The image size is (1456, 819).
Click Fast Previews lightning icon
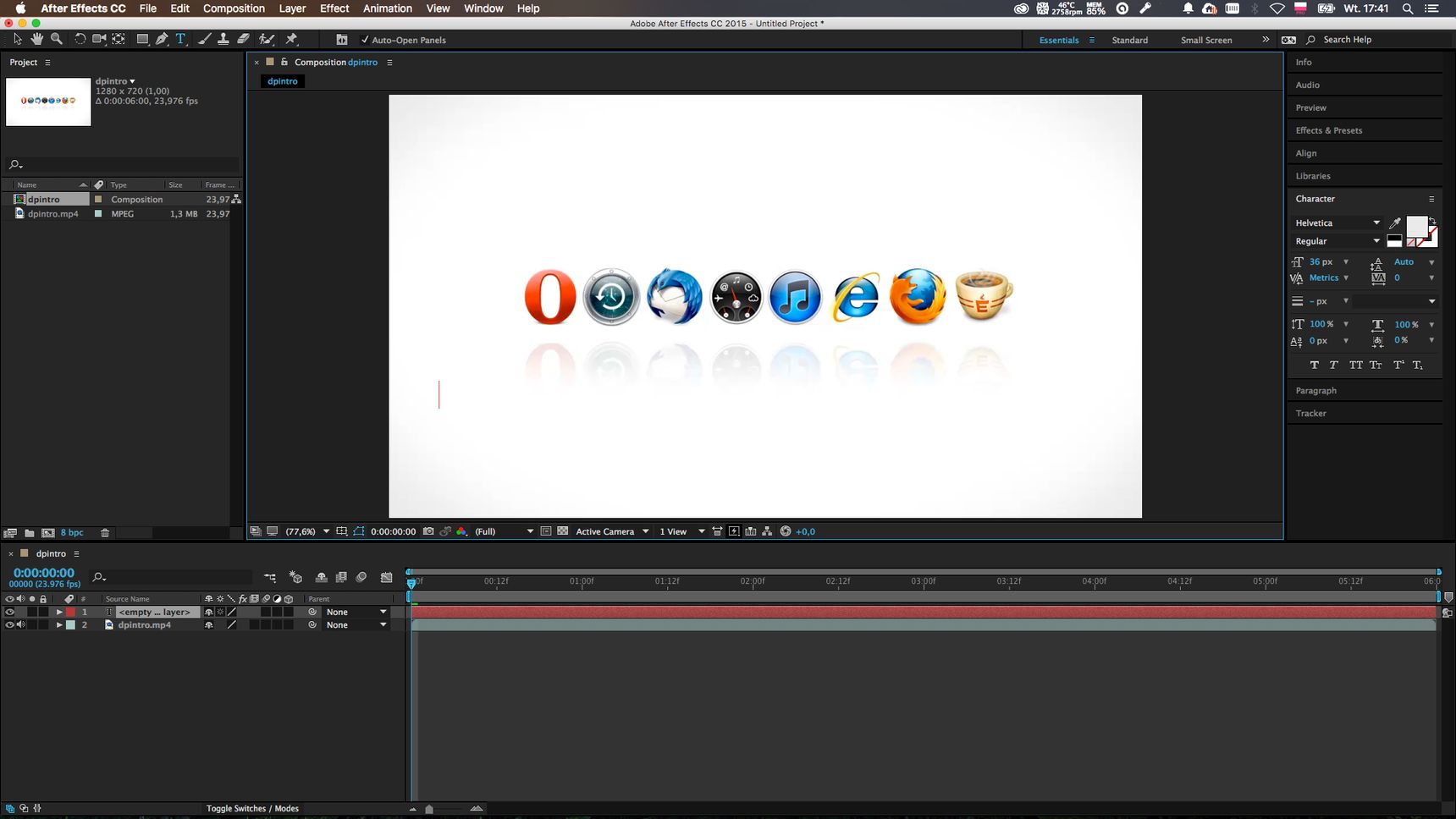[734, 531]
